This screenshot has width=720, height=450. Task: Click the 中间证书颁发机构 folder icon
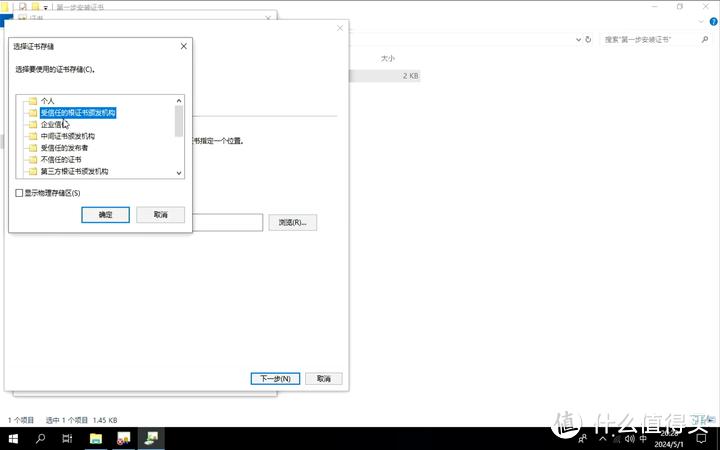33,136
